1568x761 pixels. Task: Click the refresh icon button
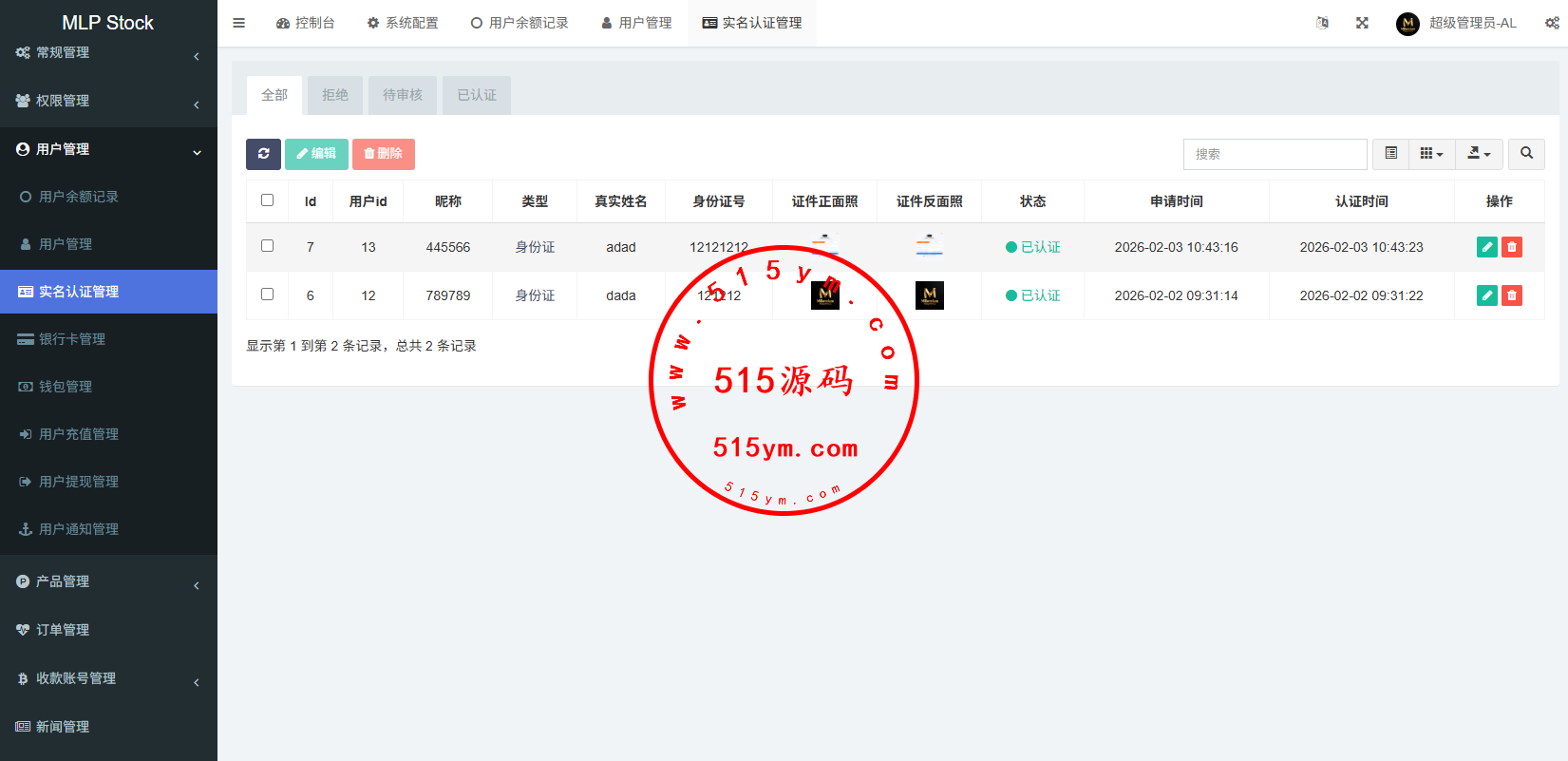coord(263,154)
